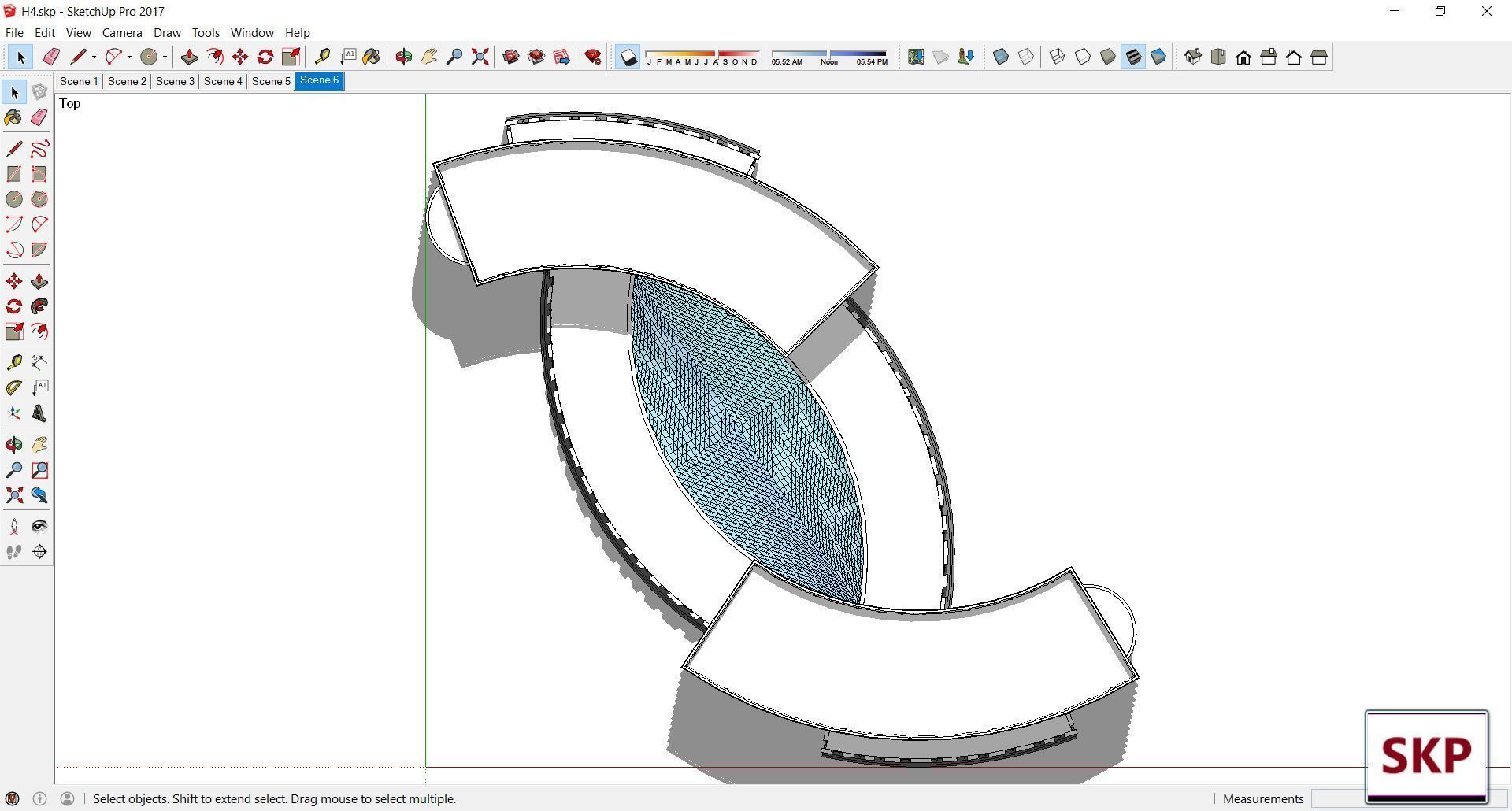Switch to the Back view house icon

(1294, 57)
